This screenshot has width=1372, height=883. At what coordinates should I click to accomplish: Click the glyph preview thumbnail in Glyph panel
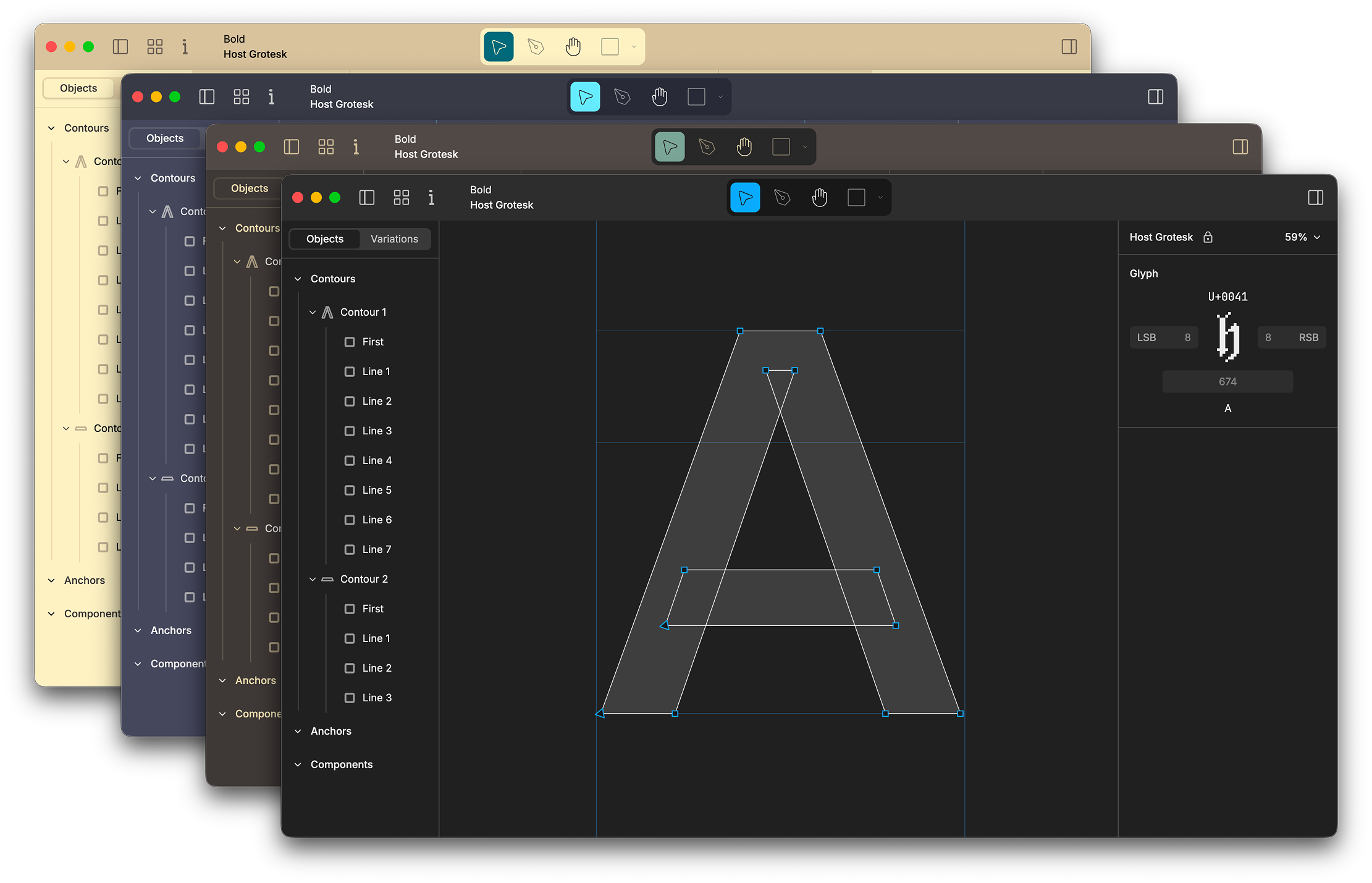click(x=1228, y=337)
